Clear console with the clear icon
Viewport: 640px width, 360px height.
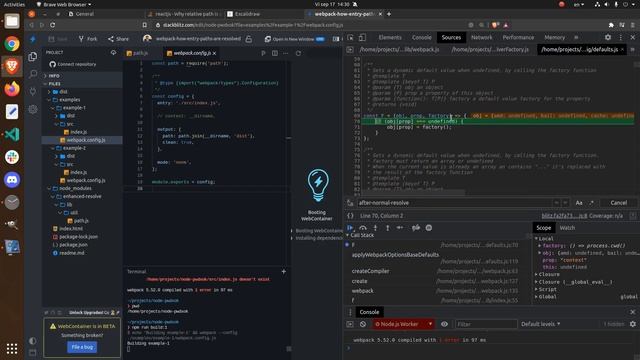363,324
